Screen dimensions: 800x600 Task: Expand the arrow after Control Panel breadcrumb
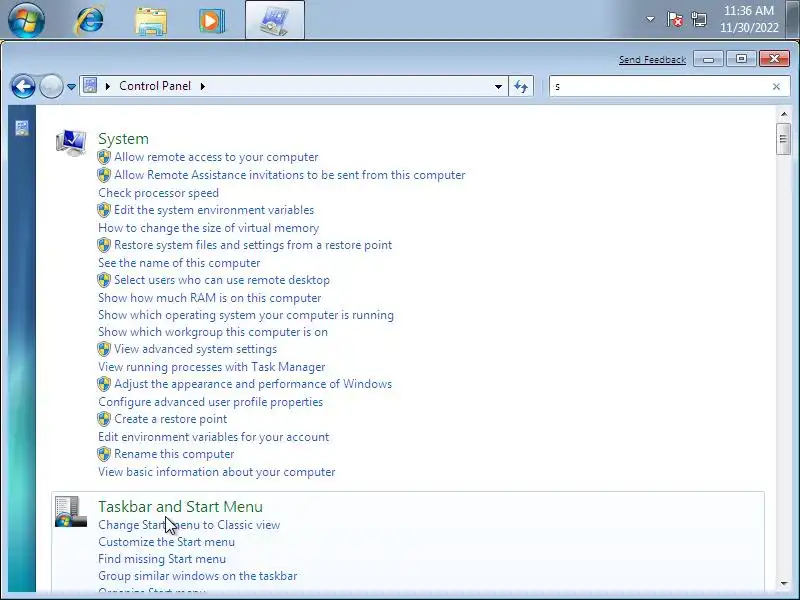click(203, 86)
